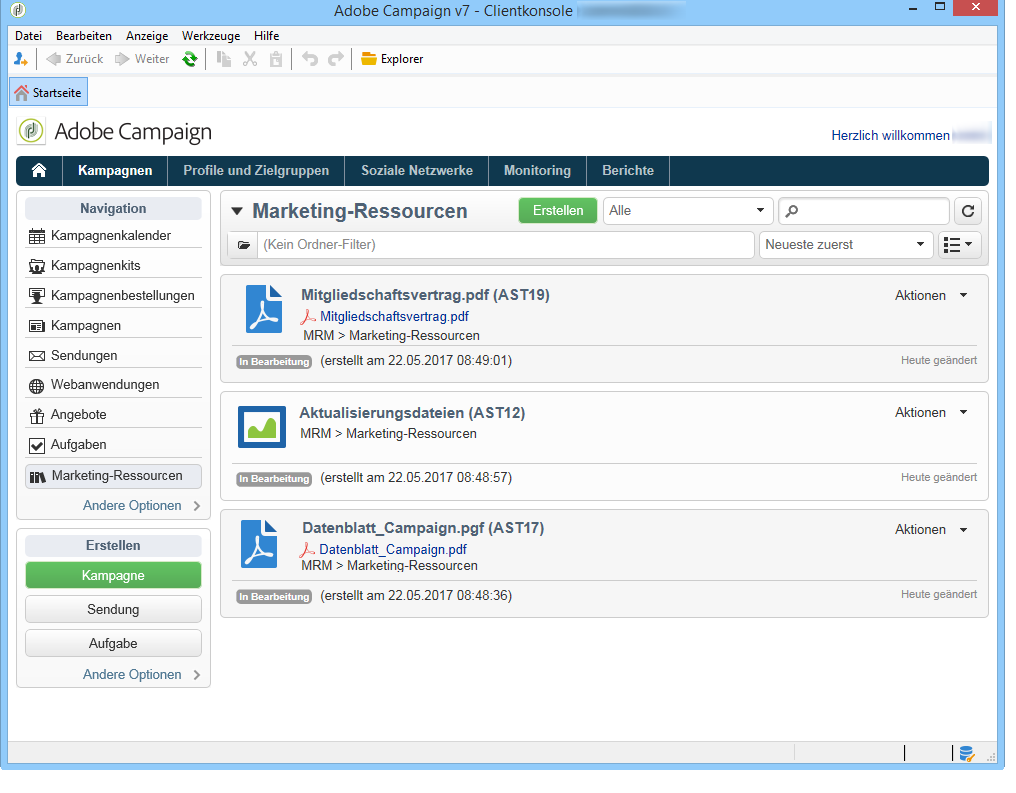Open Sendungen in navigation

click(x=113, y=355)
